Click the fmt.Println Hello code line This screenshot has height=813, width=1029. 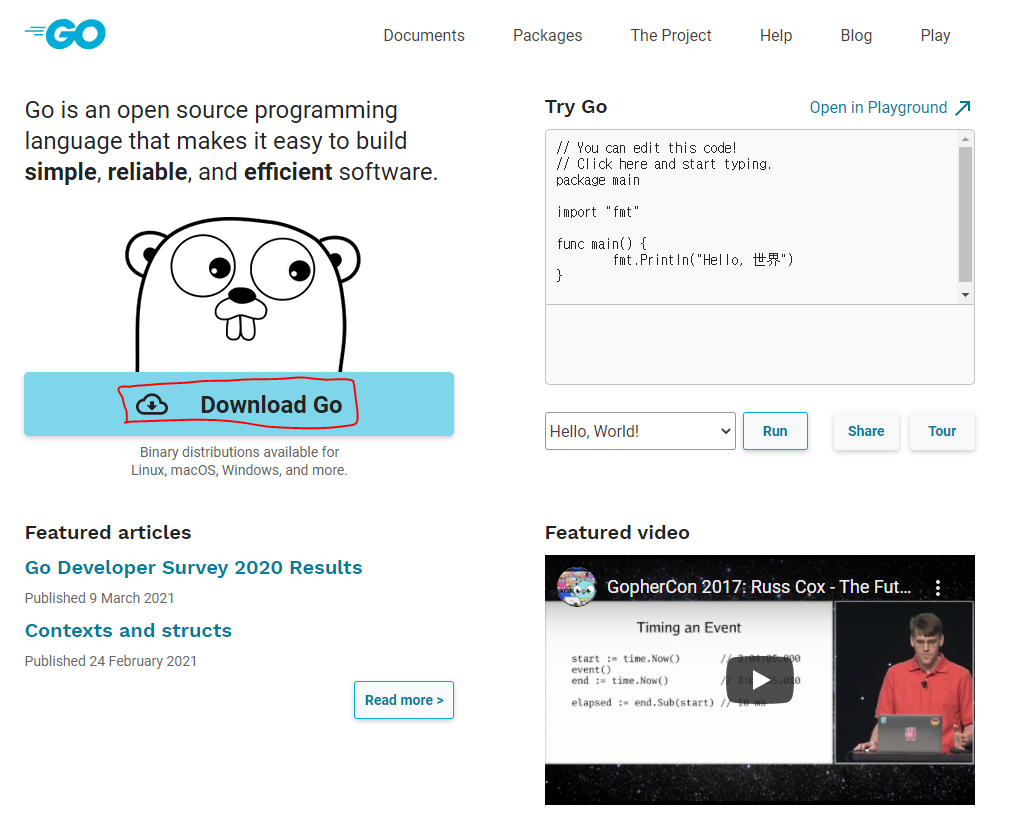pos(703,260)
